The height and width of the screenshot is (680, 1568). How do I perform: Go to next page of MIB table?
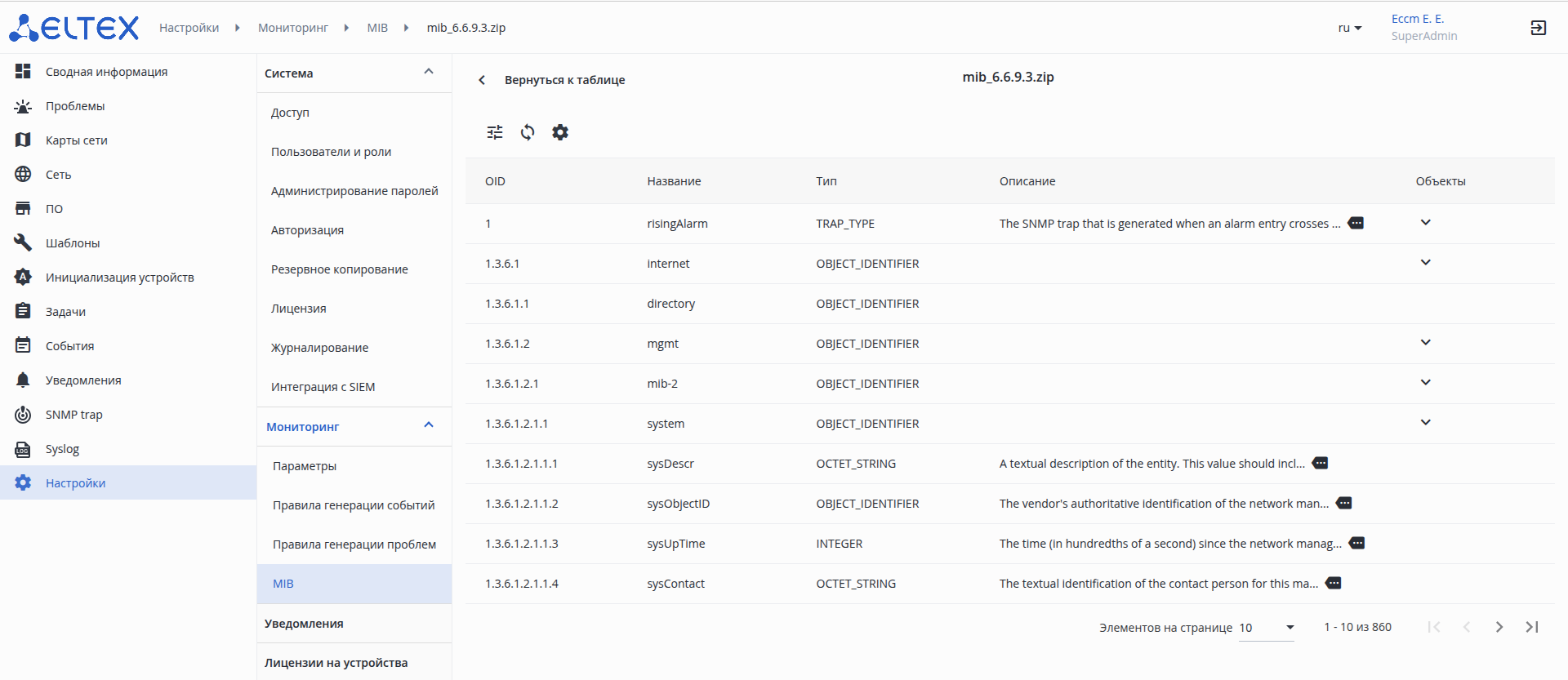pyautogui.click(x=1499, y=627)
